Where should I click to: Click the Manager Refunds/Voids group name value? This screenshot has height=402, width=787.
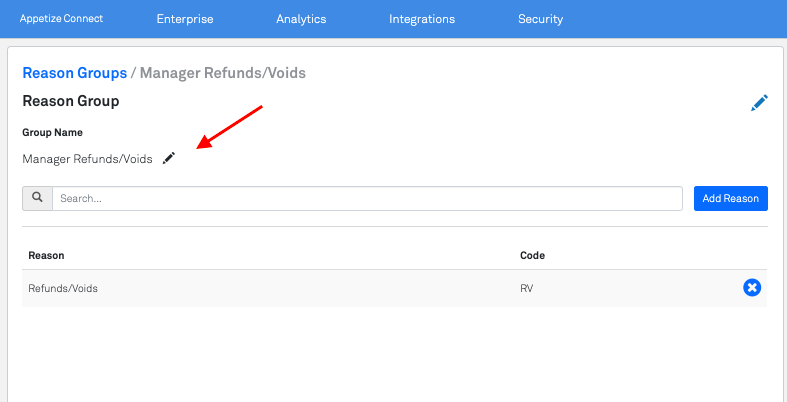(87, 159)
